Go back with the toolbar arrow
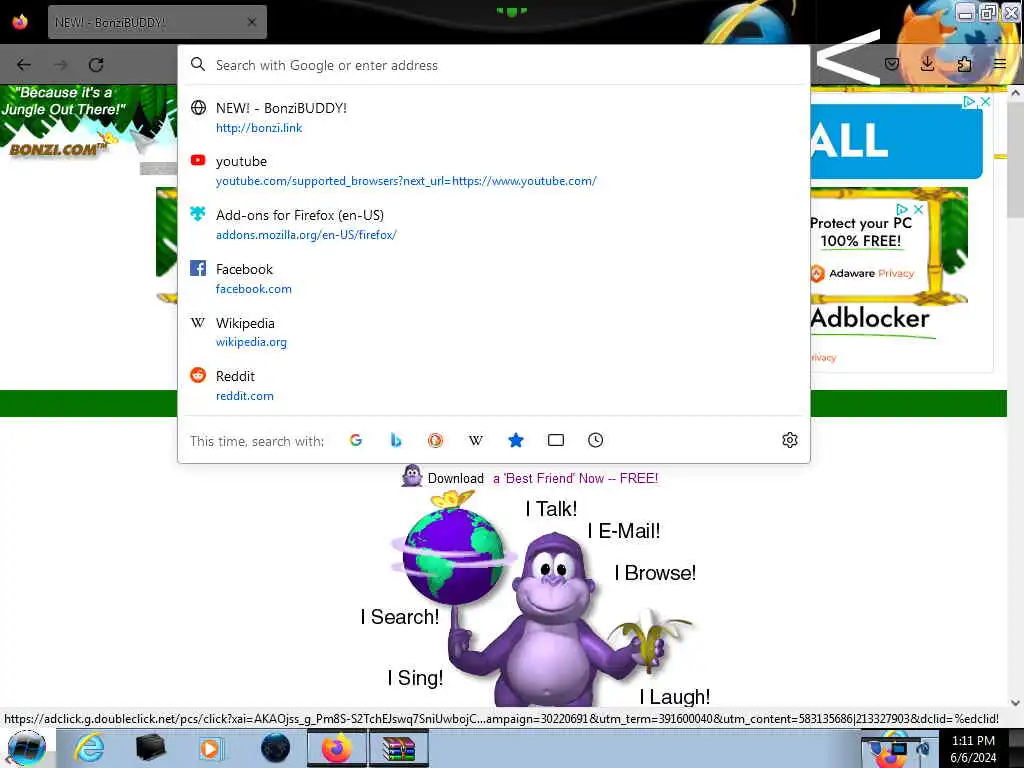1024x768 pixels. tap(24, 65)
